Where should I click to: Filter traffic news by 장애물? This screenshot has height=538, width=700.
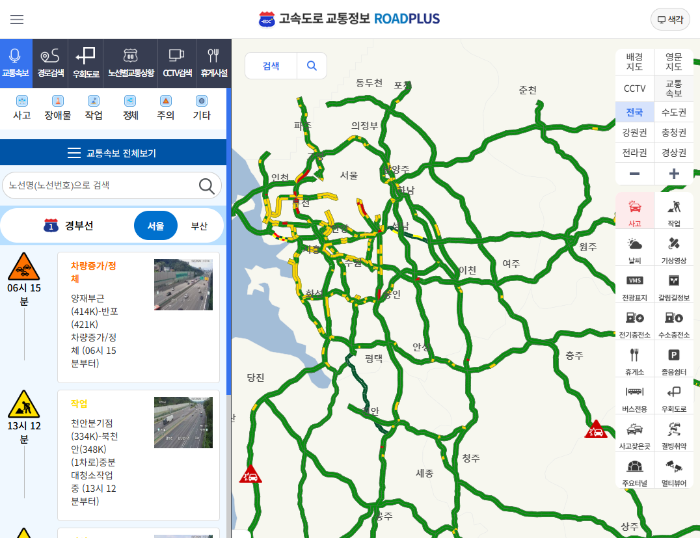tap(58, 108)
